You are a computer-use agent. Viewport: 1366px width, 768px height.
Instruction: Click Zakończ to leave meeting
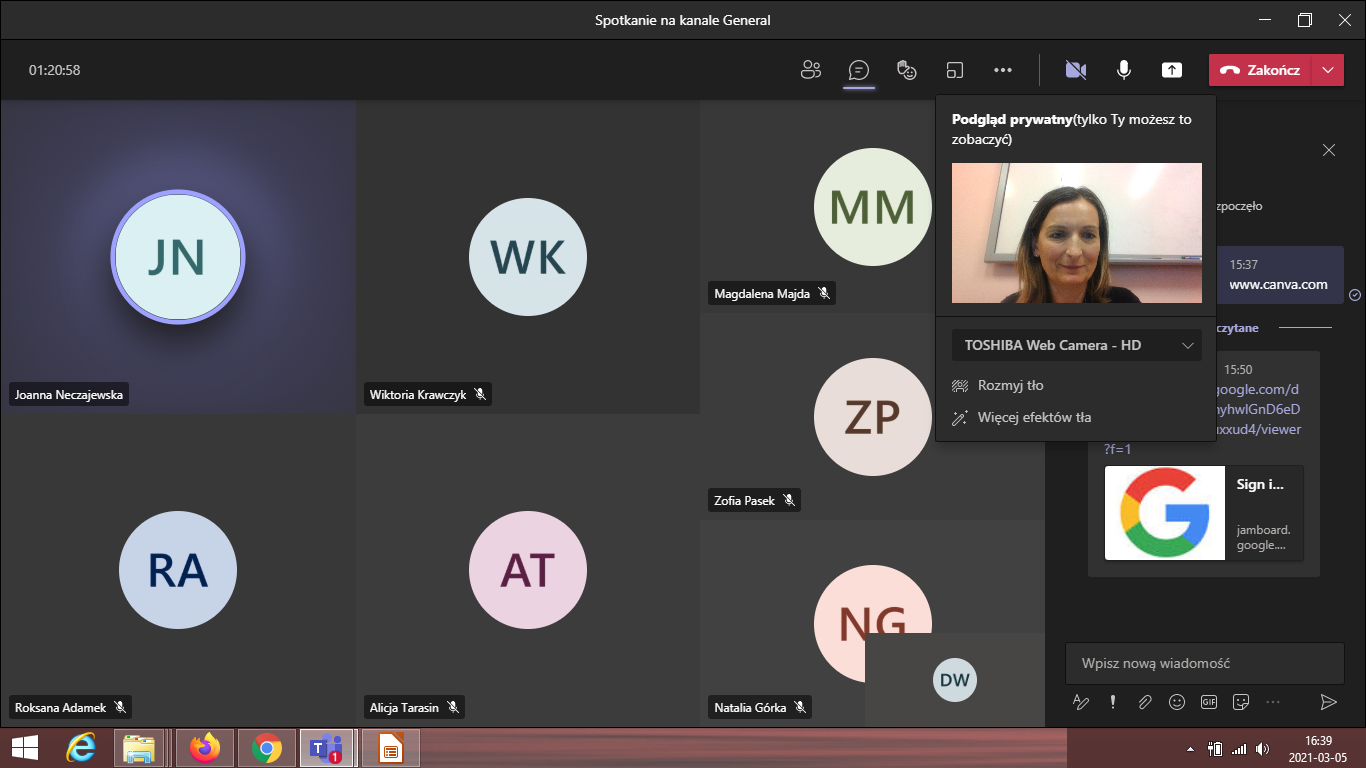tap(1260, 70)
